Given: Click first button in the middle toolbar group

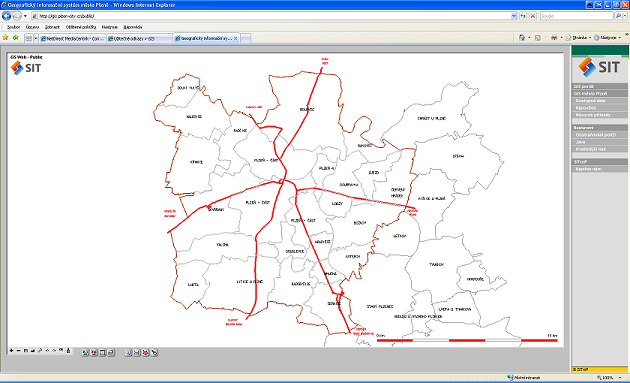Looking at the screenshot, I should coord(85,352).
